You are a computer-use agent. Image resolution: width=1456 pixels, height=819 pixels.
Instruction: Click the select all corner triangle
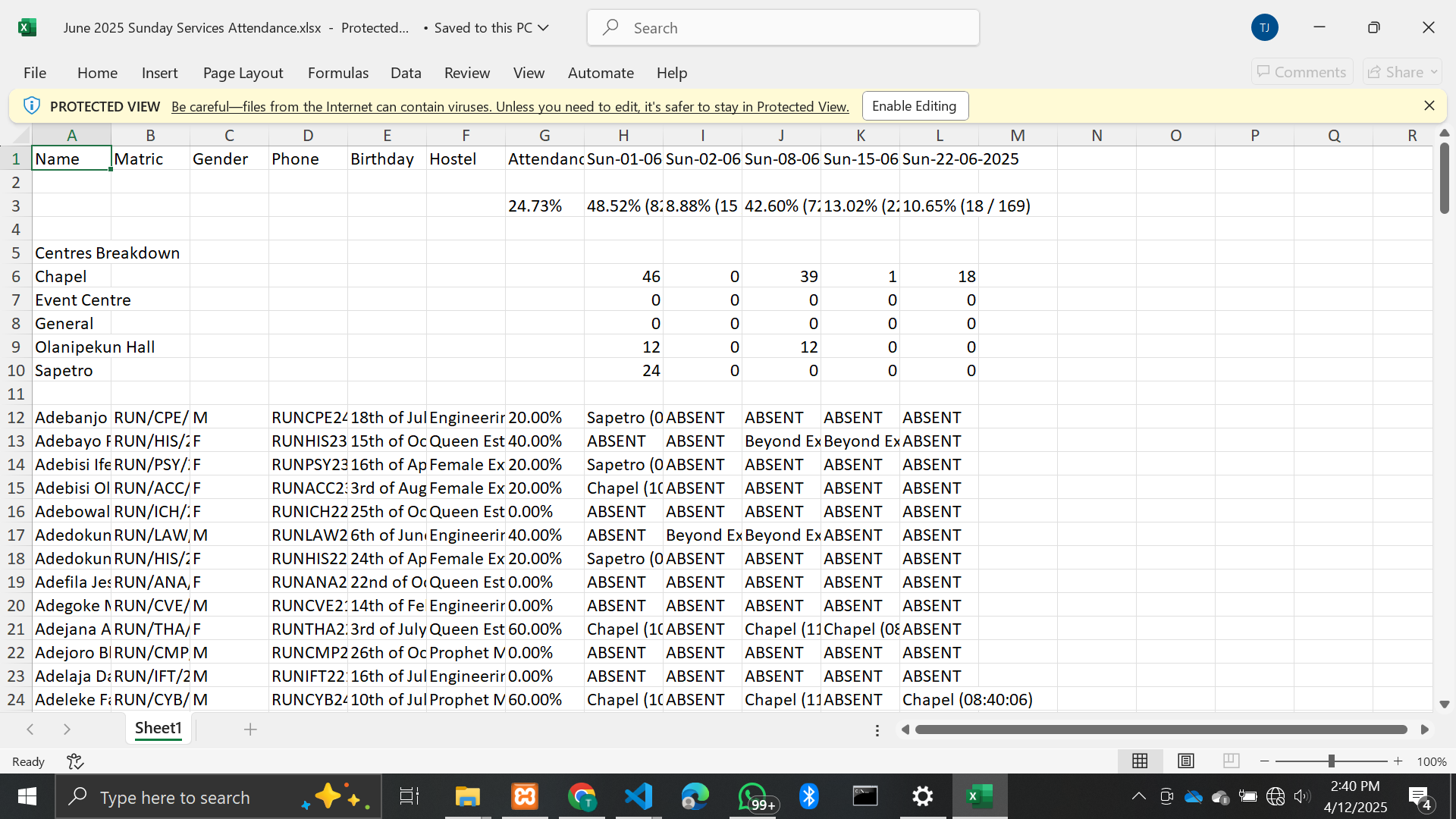pos(20,136)
